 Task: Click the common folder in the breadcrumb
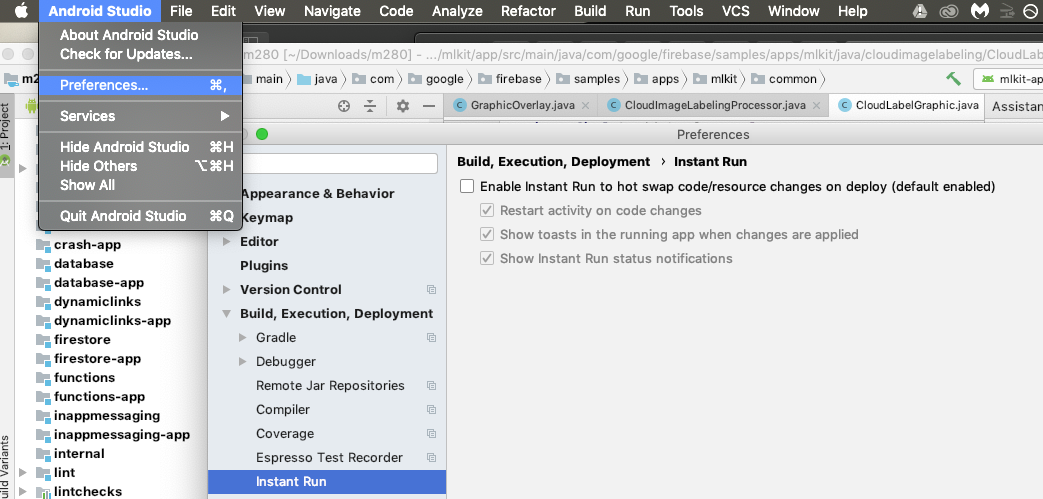784,79
